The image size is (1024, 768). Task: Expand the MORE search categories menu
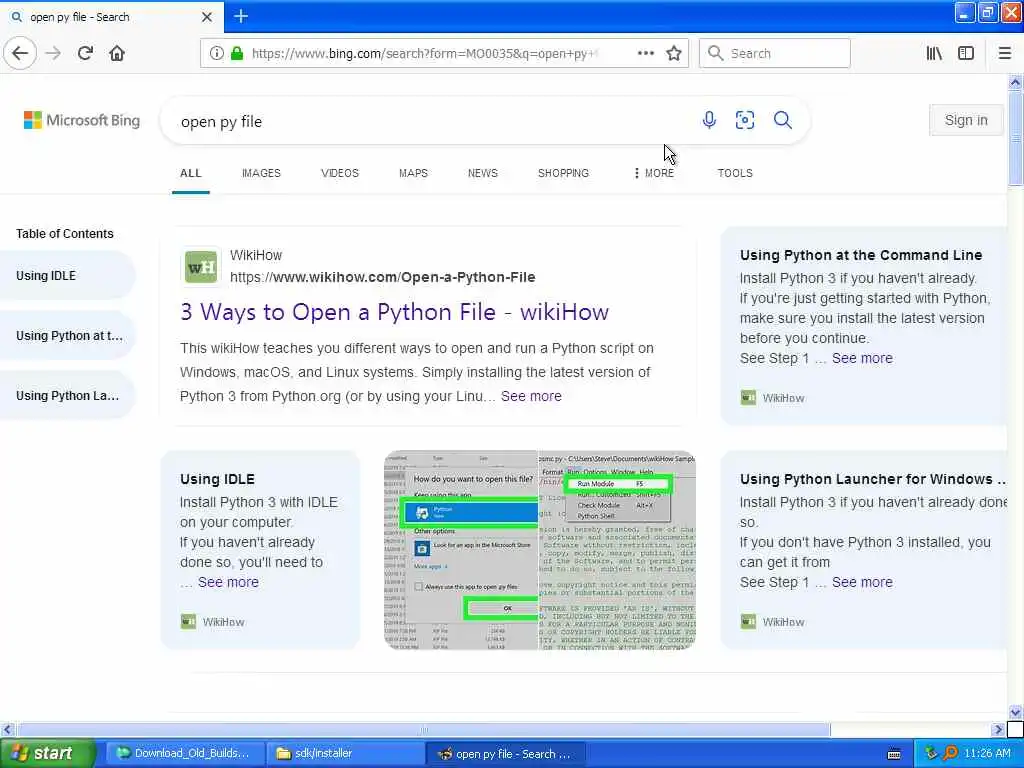(x=654, y=173)
